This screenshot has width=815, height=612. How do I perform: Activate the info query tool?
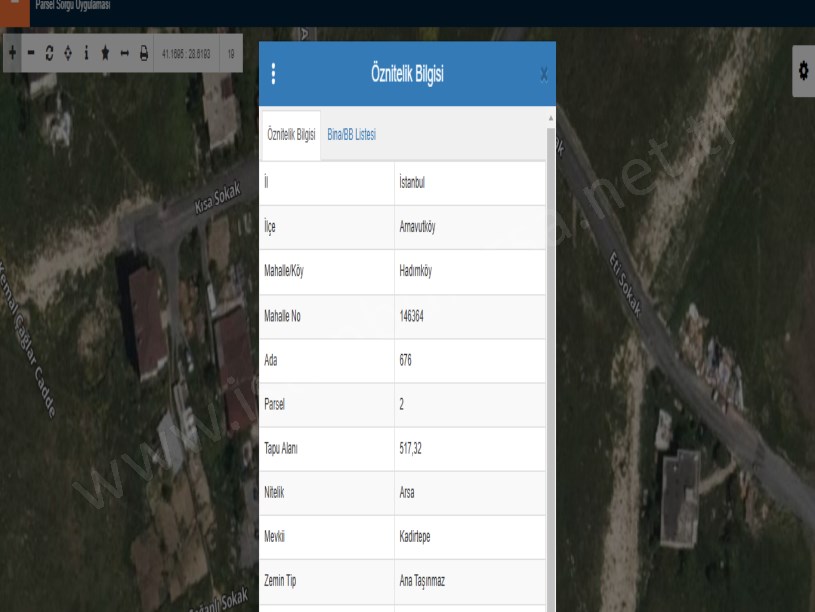pyautogui.click(x=86, y=53)
